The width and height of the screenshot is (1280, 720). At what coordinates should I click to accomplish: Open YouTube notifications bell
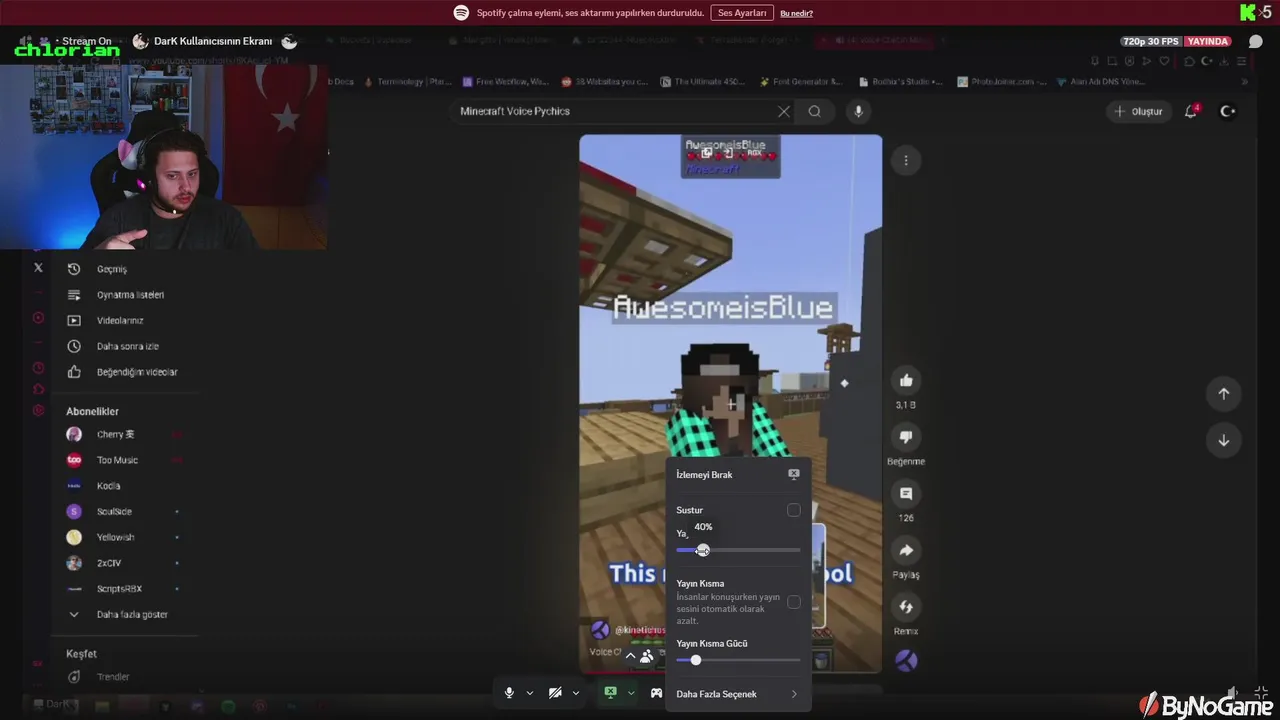click(x=1191, y=111)
